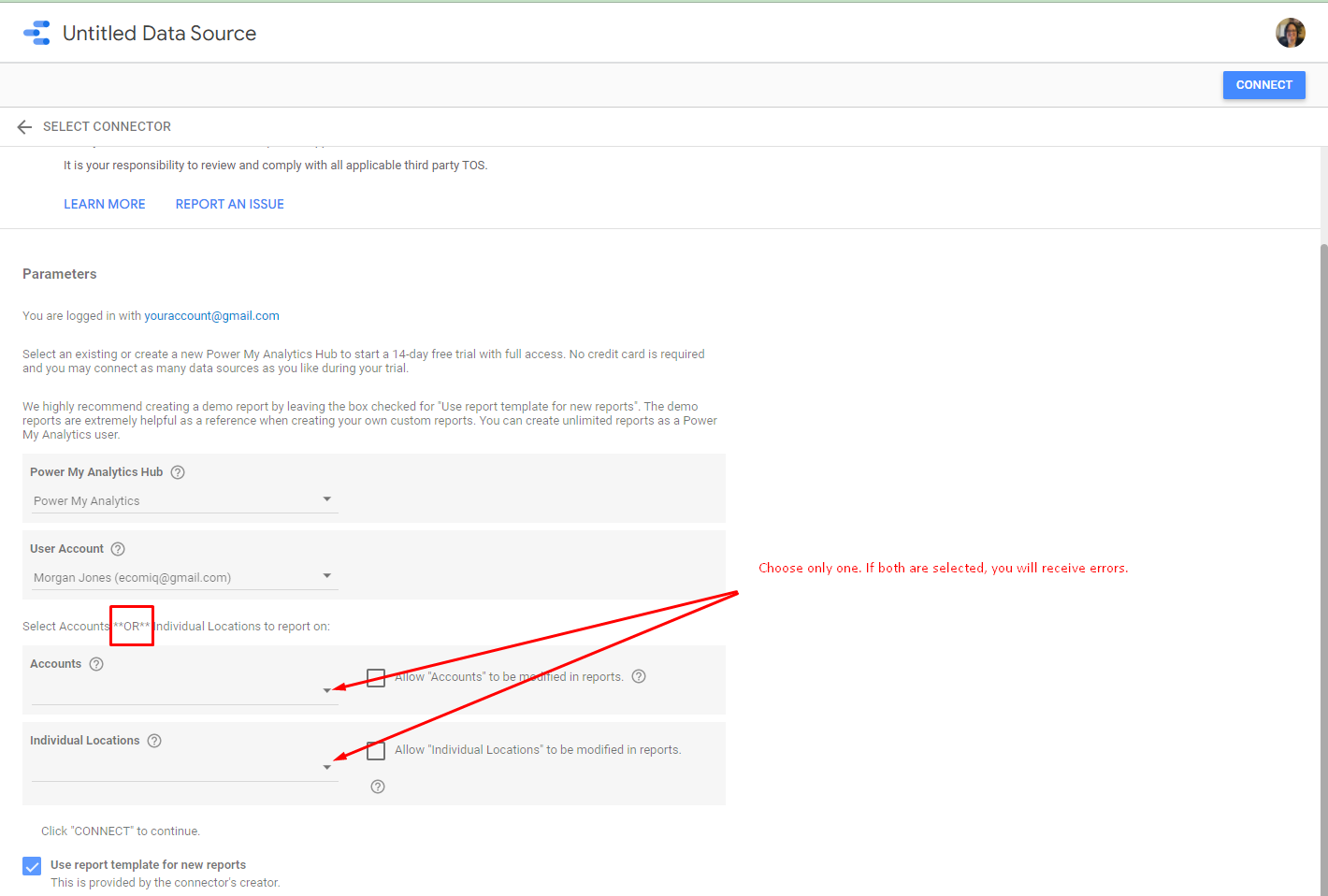Click the Data Studio logo icon
Screen dimensions: 1328x896
(x=37, y=33)
